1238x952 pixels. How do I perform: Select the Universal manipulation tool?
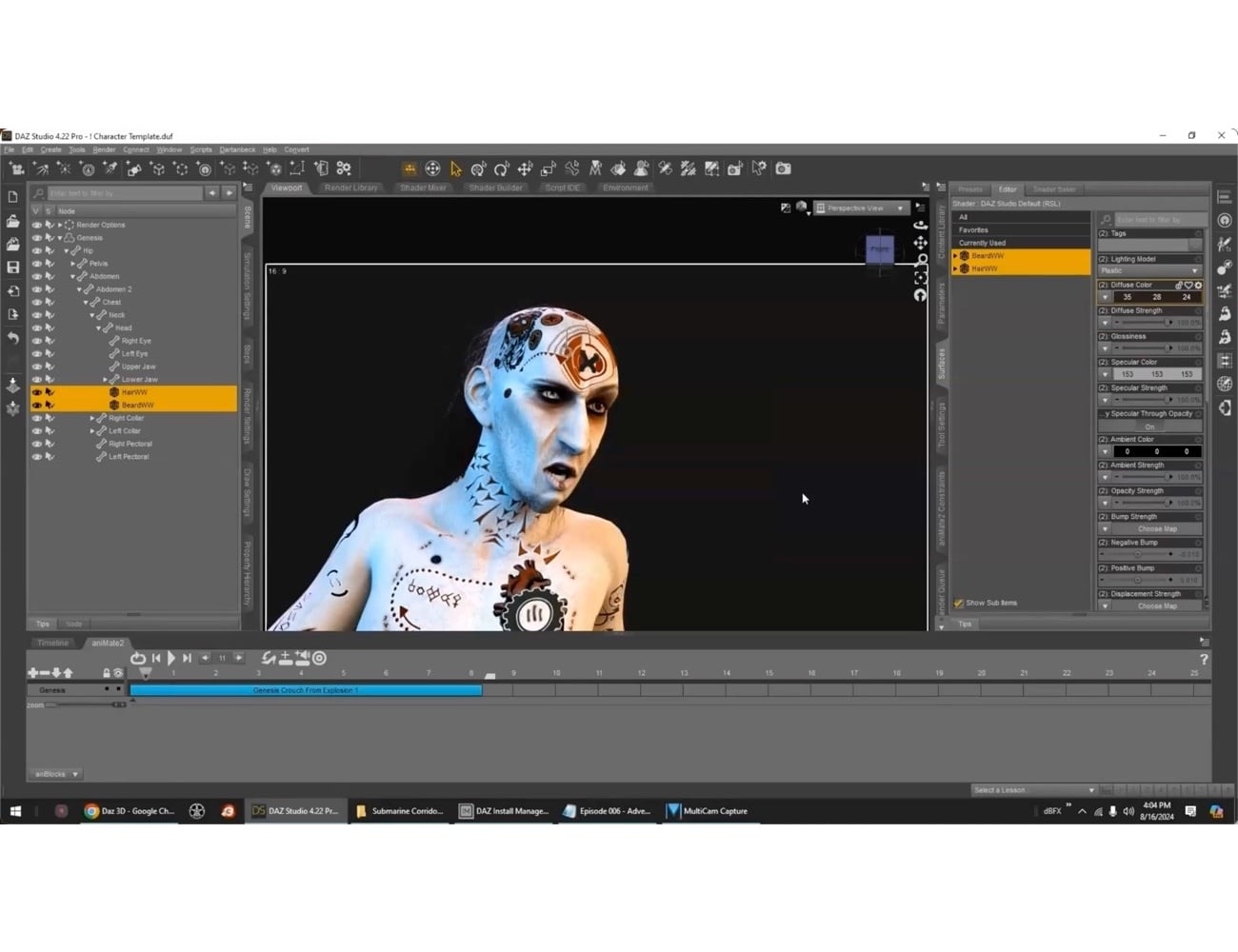click(x=432, y=169)
